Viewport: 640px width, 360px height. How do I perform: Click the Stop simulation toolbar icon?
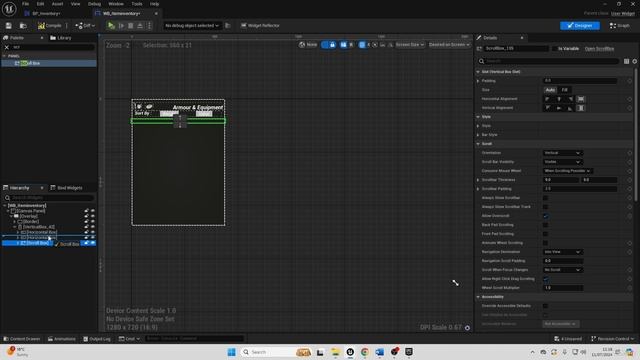click(131, 26)
